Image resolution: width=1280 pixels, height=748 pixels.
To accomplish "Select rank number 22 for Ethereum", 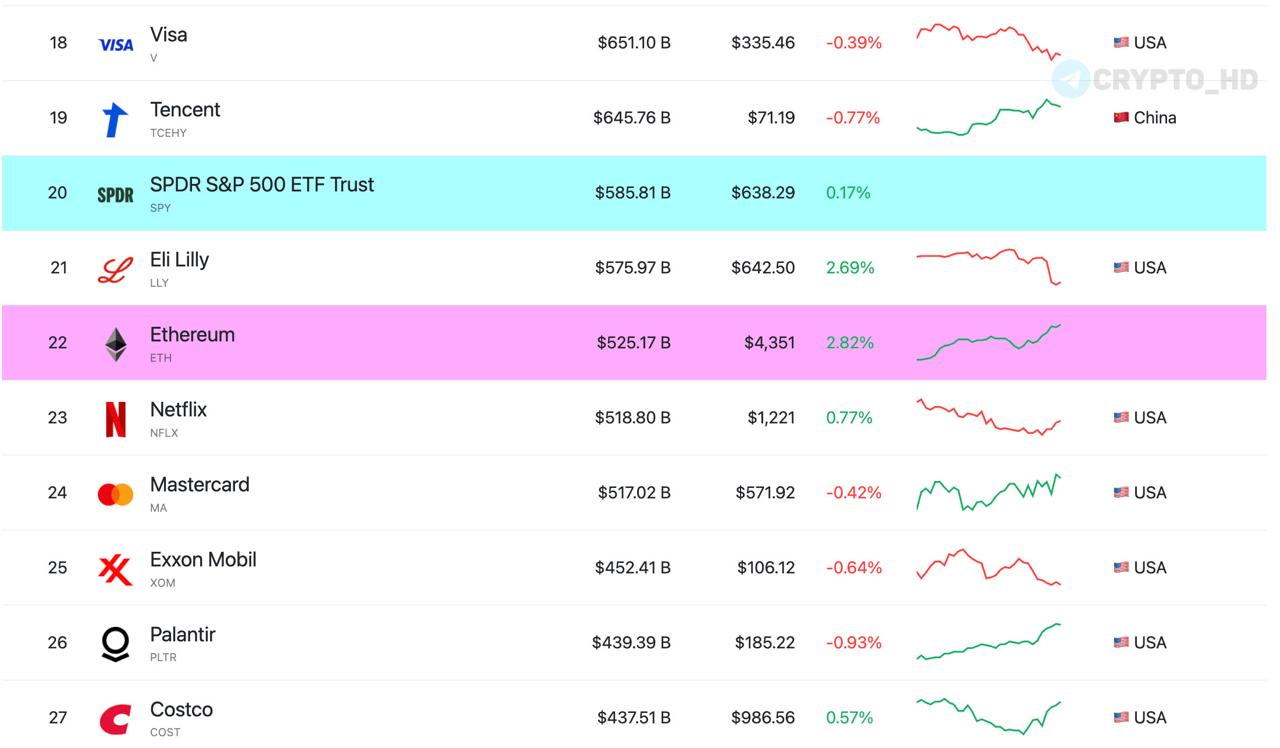I will (x=58, y=342).
